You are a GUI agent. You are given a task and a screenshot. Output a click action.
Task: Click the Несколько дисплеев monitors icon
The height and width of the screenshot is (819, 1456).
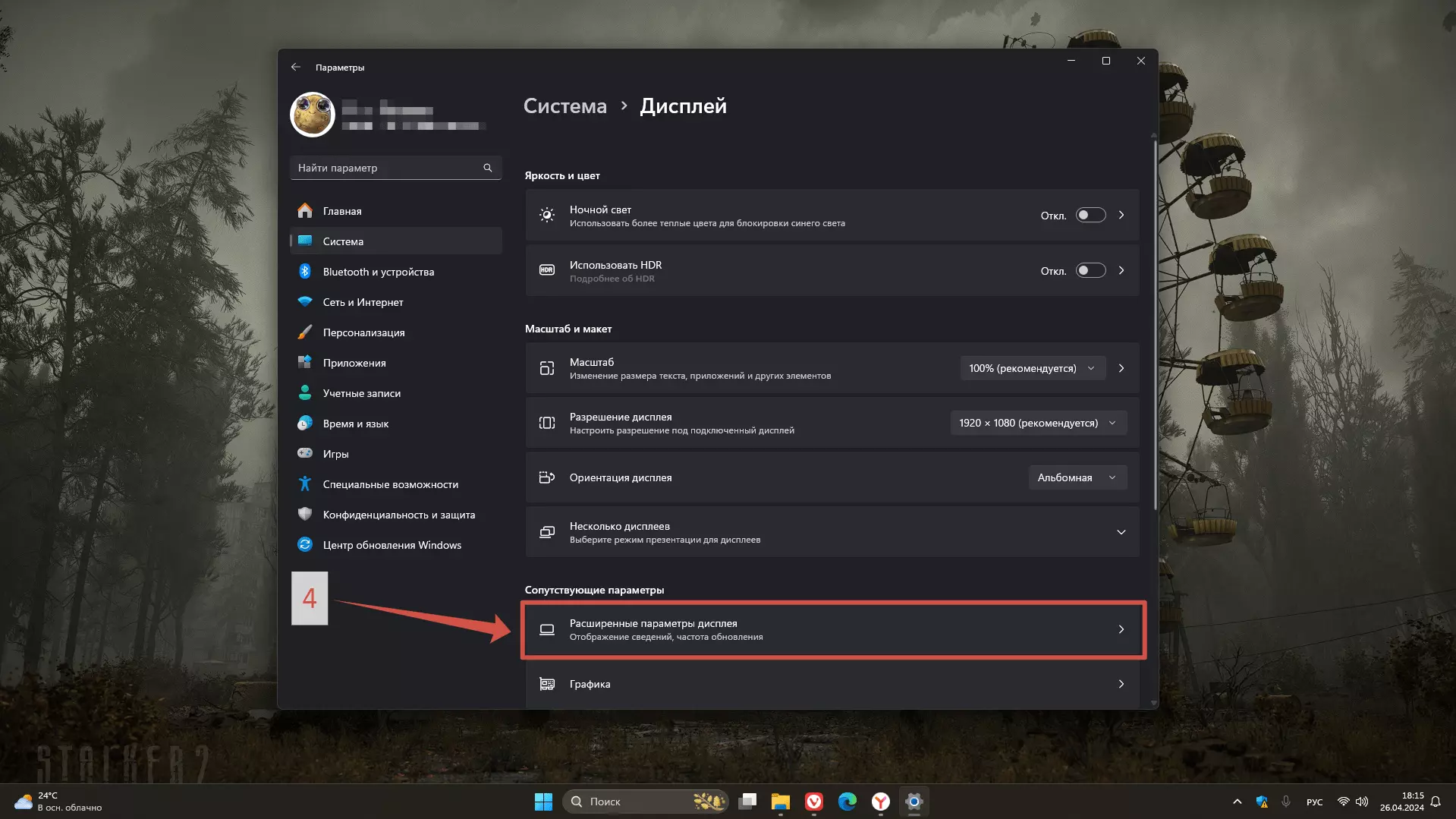547,532
